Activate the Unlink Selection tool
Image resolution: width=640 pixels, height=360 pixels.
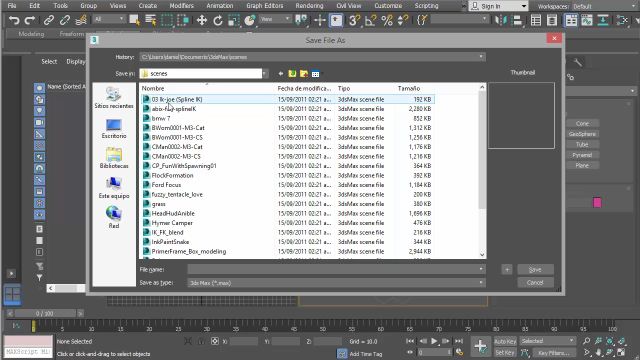[x=64, y=20]
